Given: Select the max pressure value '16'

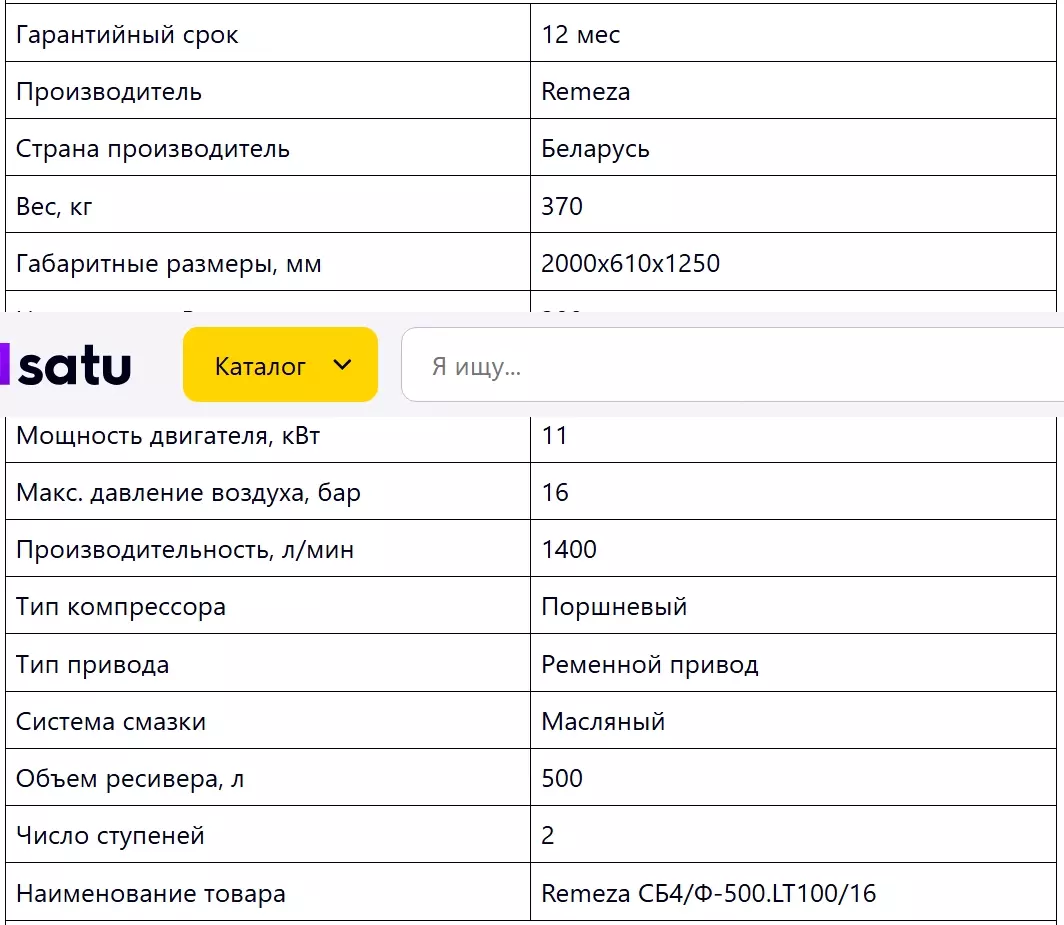Looking at the screenshot, I should pyautogui.click(x=555, y=492).
